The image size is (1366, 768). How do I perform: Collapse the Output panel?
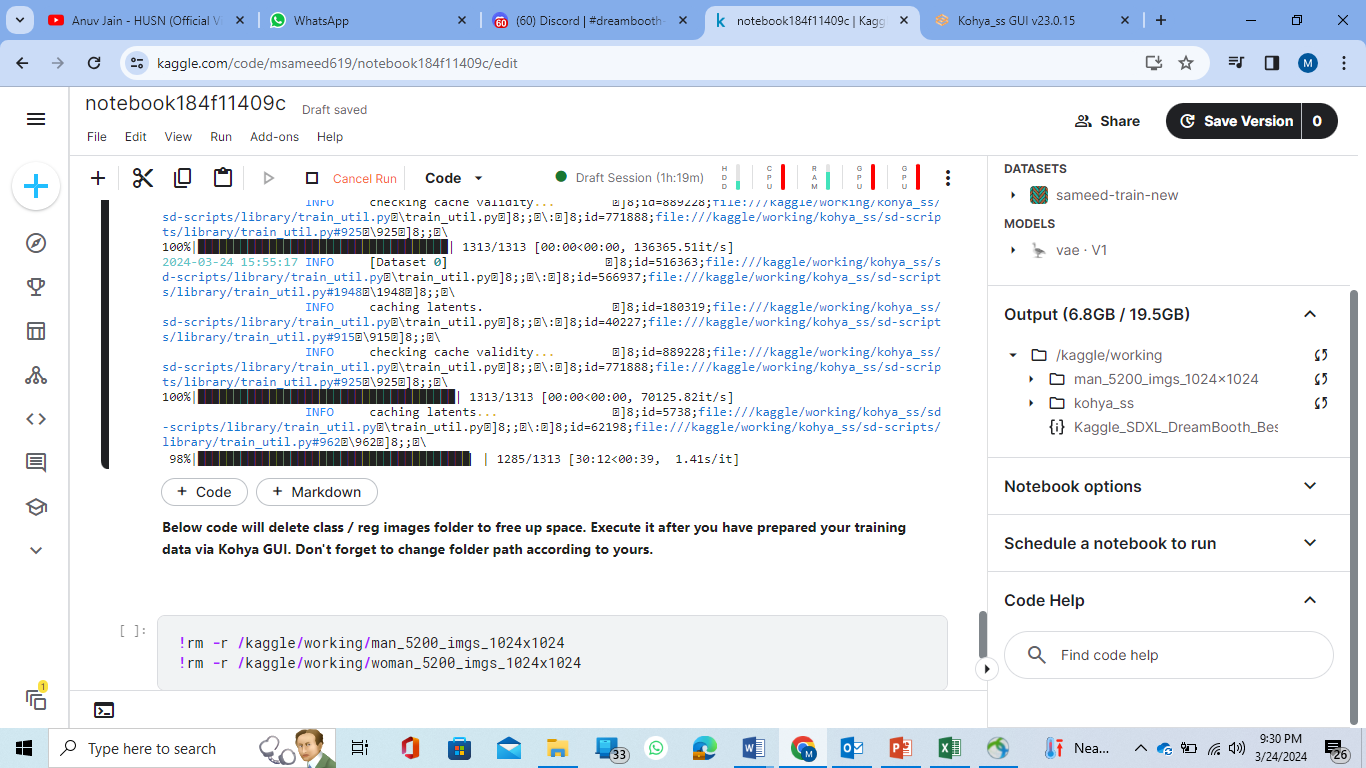point(1310,313)
